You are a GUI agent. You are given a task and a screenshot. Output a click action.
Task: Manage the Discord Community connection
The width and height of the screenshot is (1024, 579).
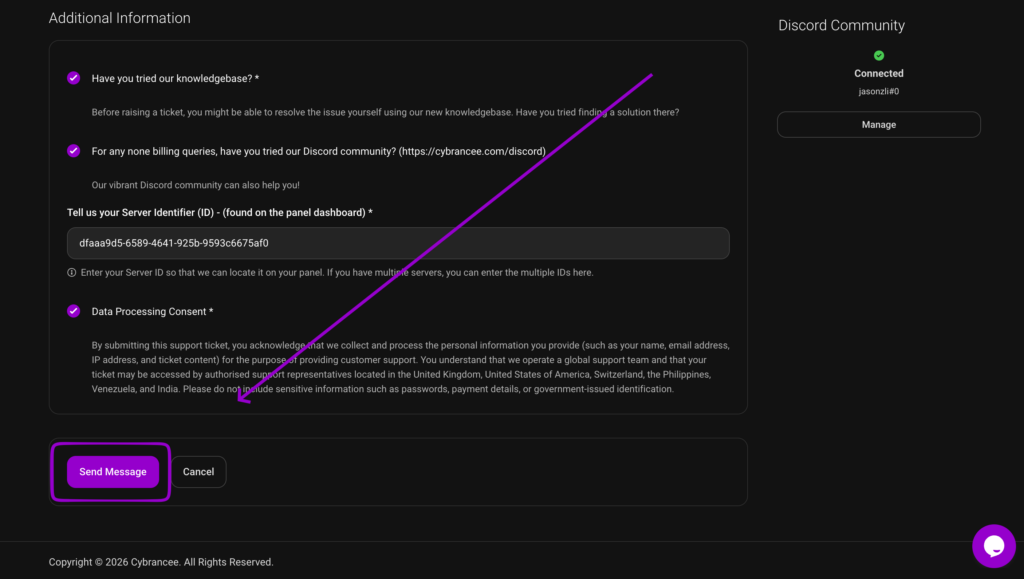pyautogui.click(x=878, y=125)
